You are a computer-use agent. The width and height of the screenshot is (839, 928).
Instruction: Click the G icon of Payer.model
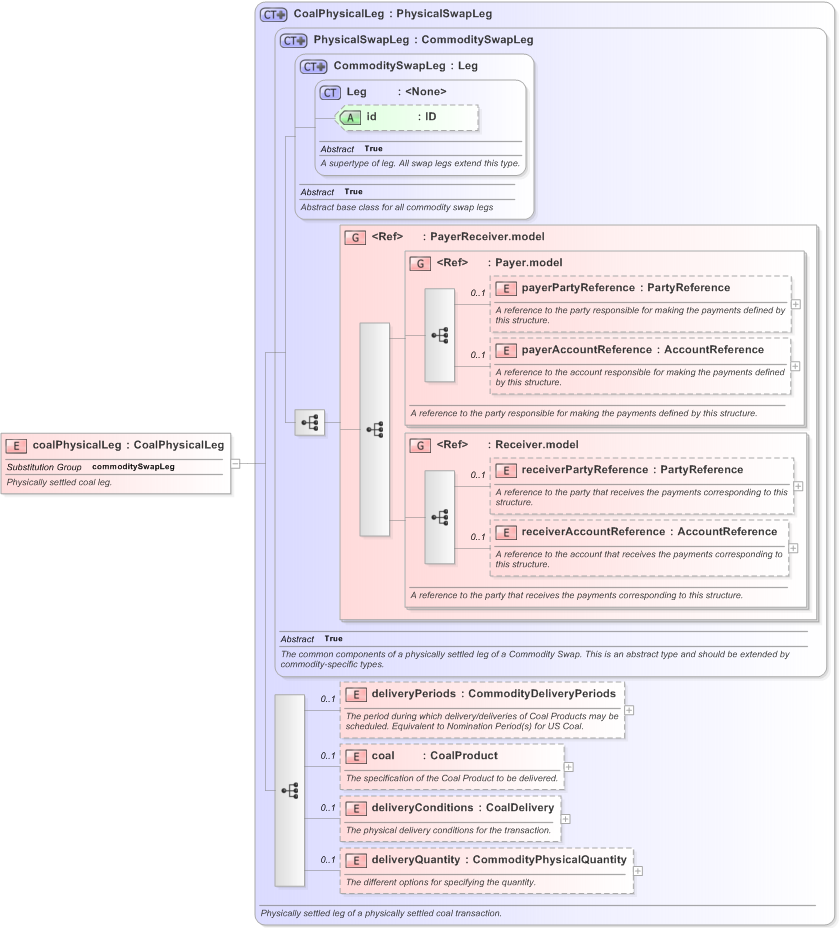pyautogui.click(x=420, y=263)
